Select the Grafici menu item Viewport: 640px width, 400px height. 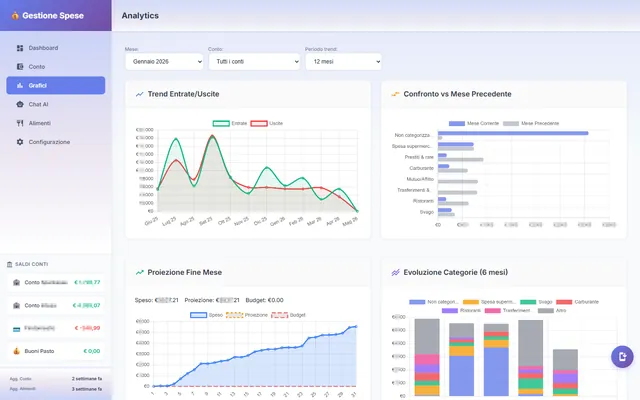56,85
